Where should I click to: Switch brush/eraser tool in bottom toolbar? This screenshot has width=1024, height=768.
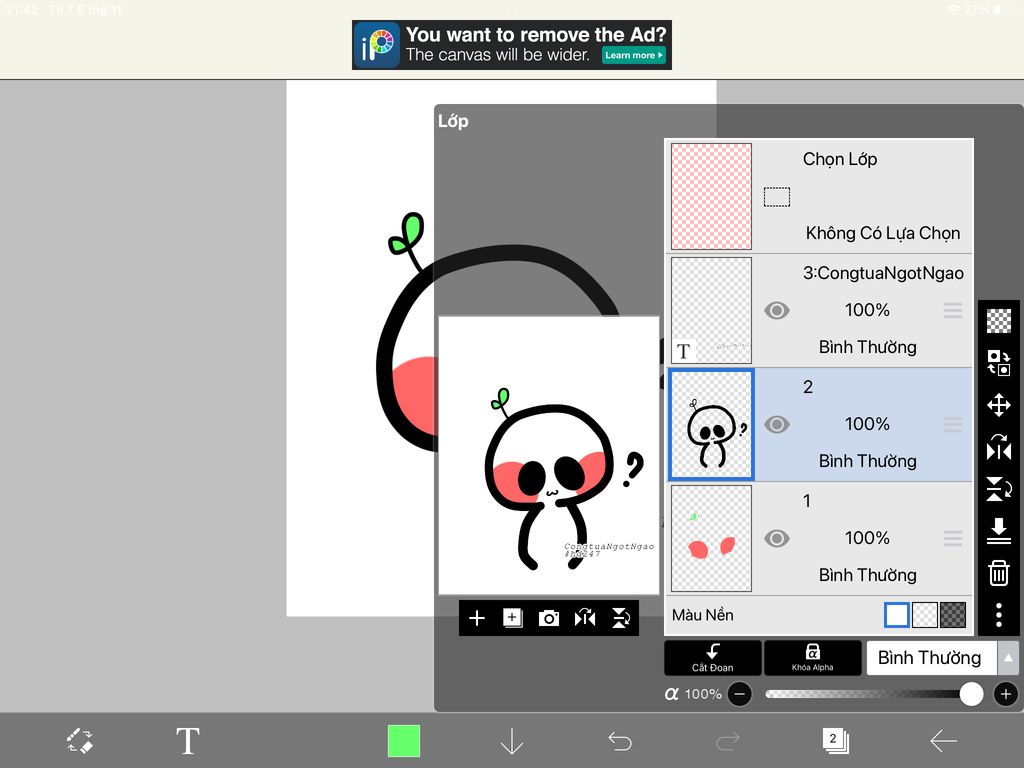pyautogui.click(x=80, y=741)
